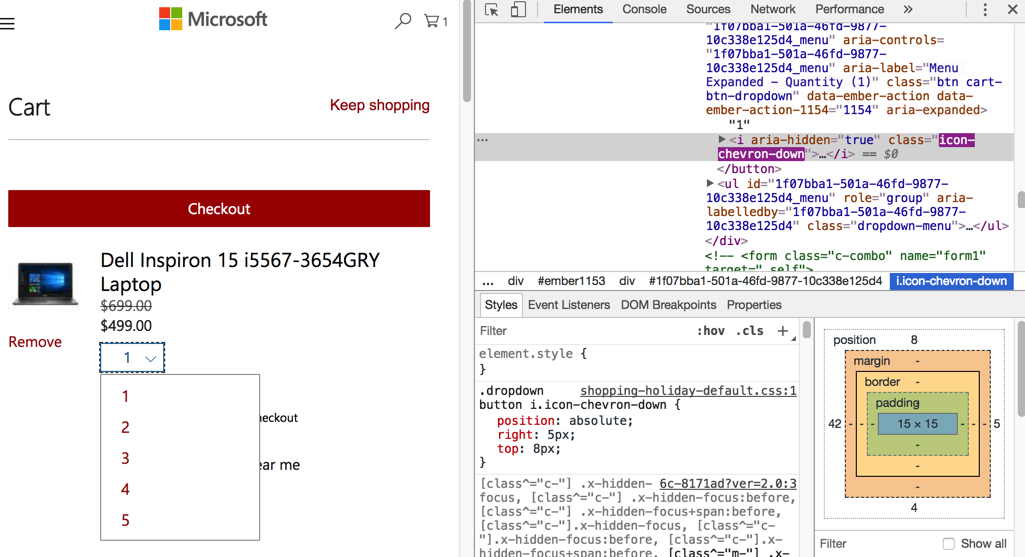Click the Remove link for the laptop
Viewport: 1025px width, 557px height.
[x=35, y=342]
